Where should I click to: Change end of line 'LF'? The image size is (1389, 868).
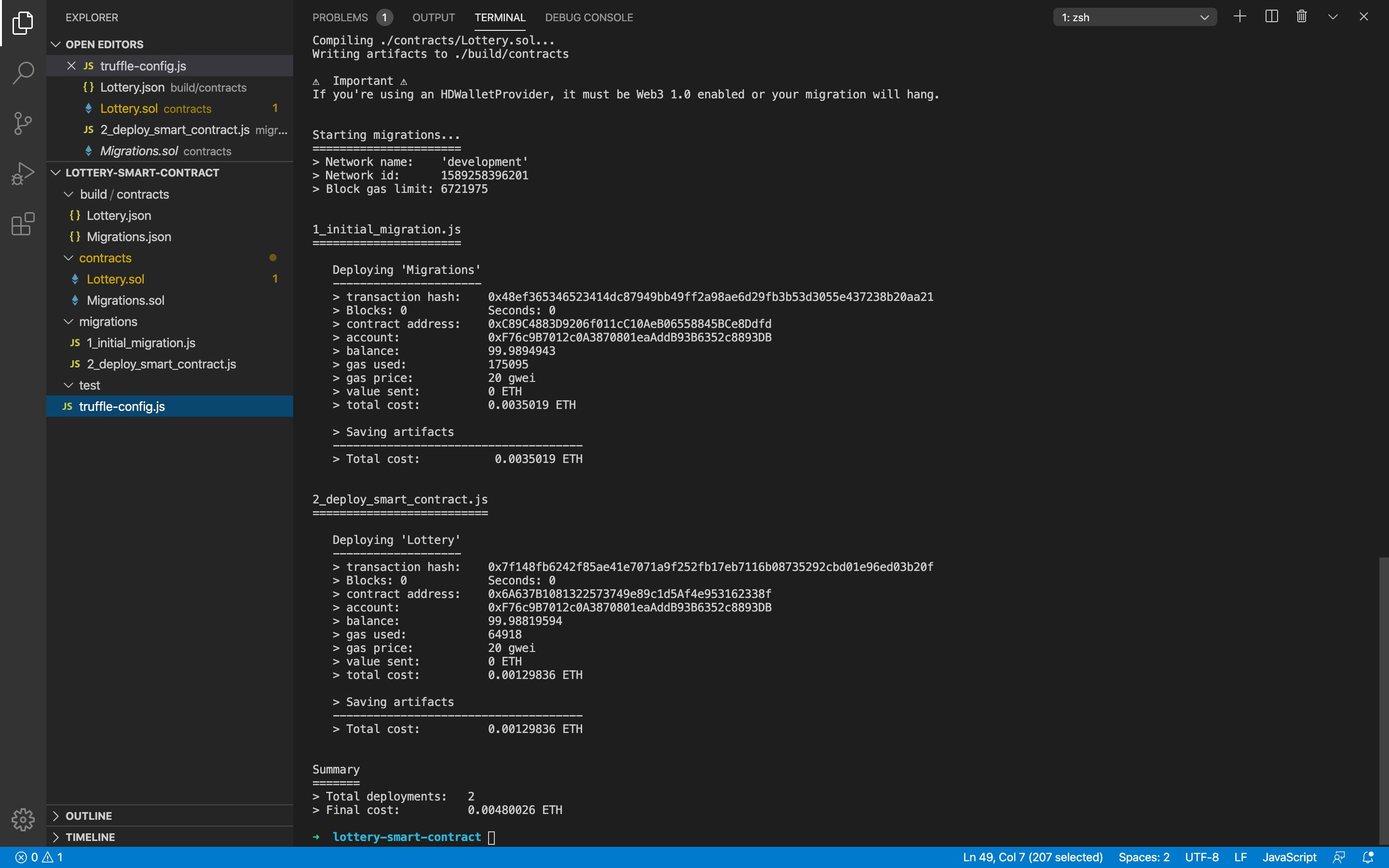click(x=1240, y=857)
